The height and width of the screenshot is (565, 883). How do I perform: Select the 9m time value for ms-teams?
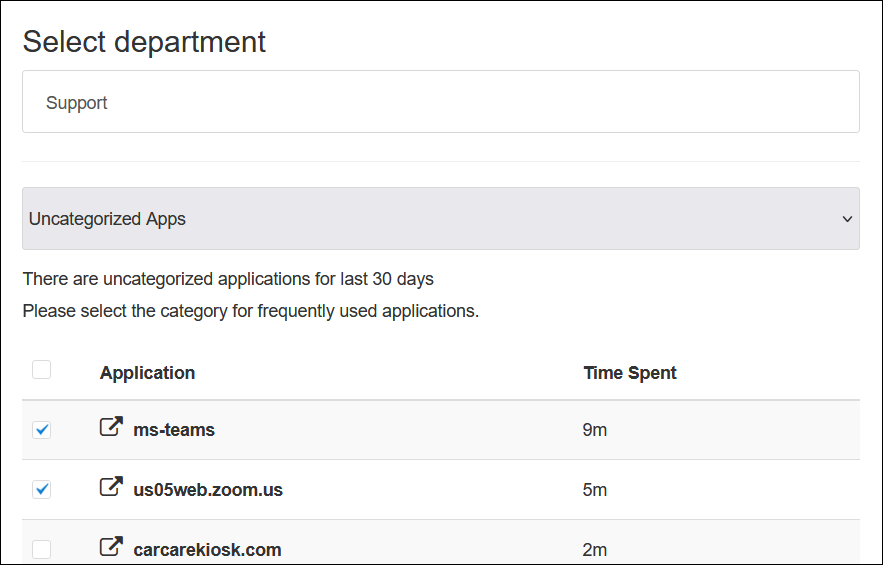[595, 431]
